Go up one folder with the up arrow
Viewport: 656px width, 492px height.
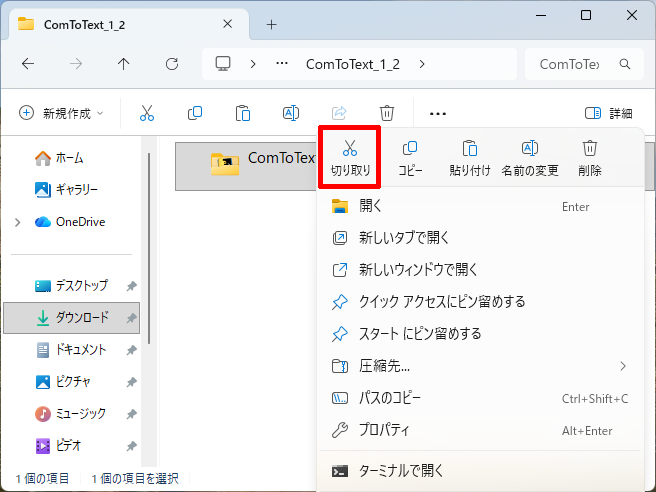[x=123, y=64]
